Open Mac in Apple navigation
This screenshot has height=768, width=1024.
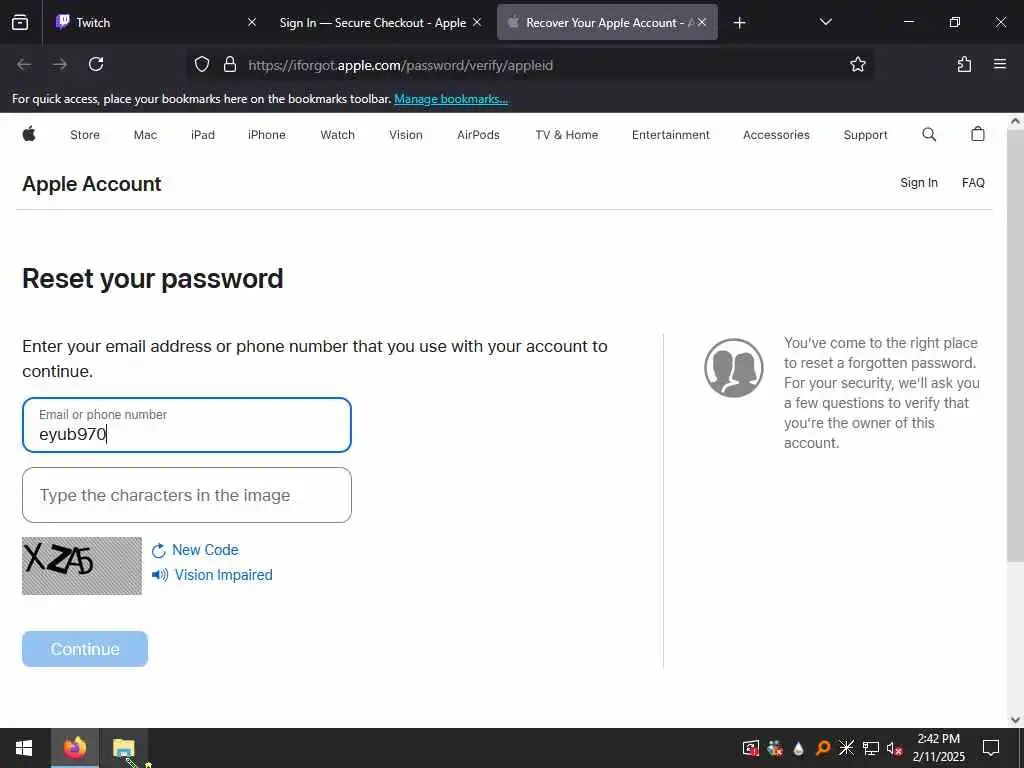pos(145,135)
